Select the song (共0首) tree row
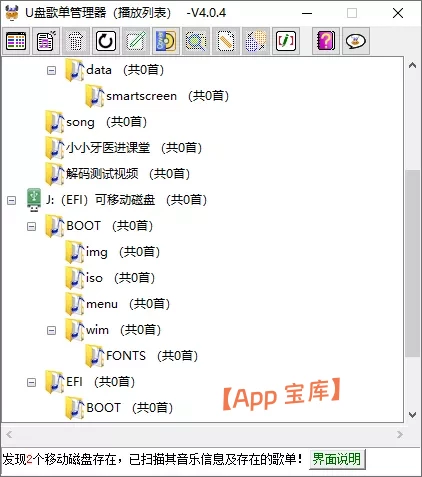 click(106, 122)
